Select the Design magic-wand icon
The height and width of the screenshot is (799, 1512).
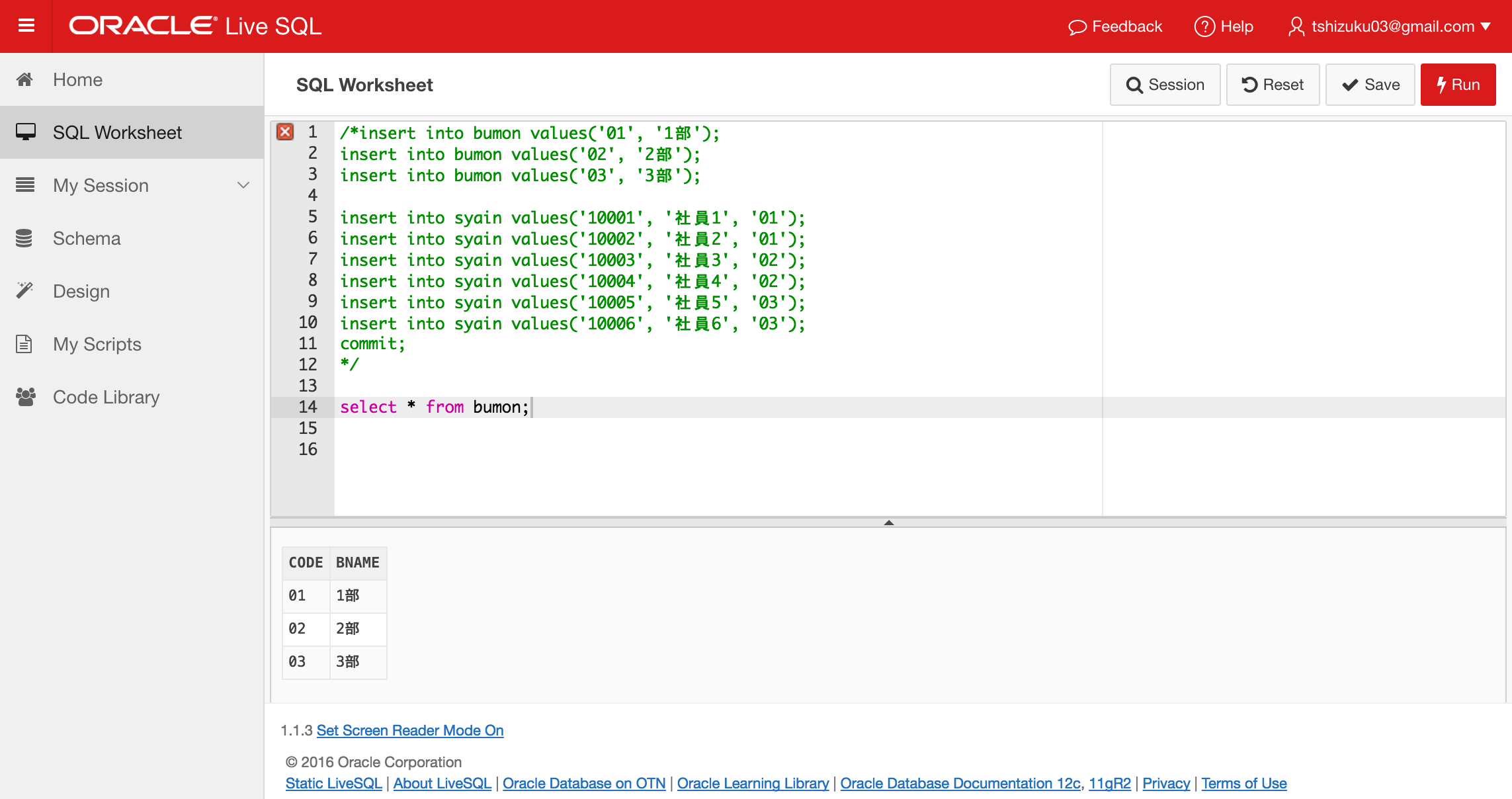25,290
